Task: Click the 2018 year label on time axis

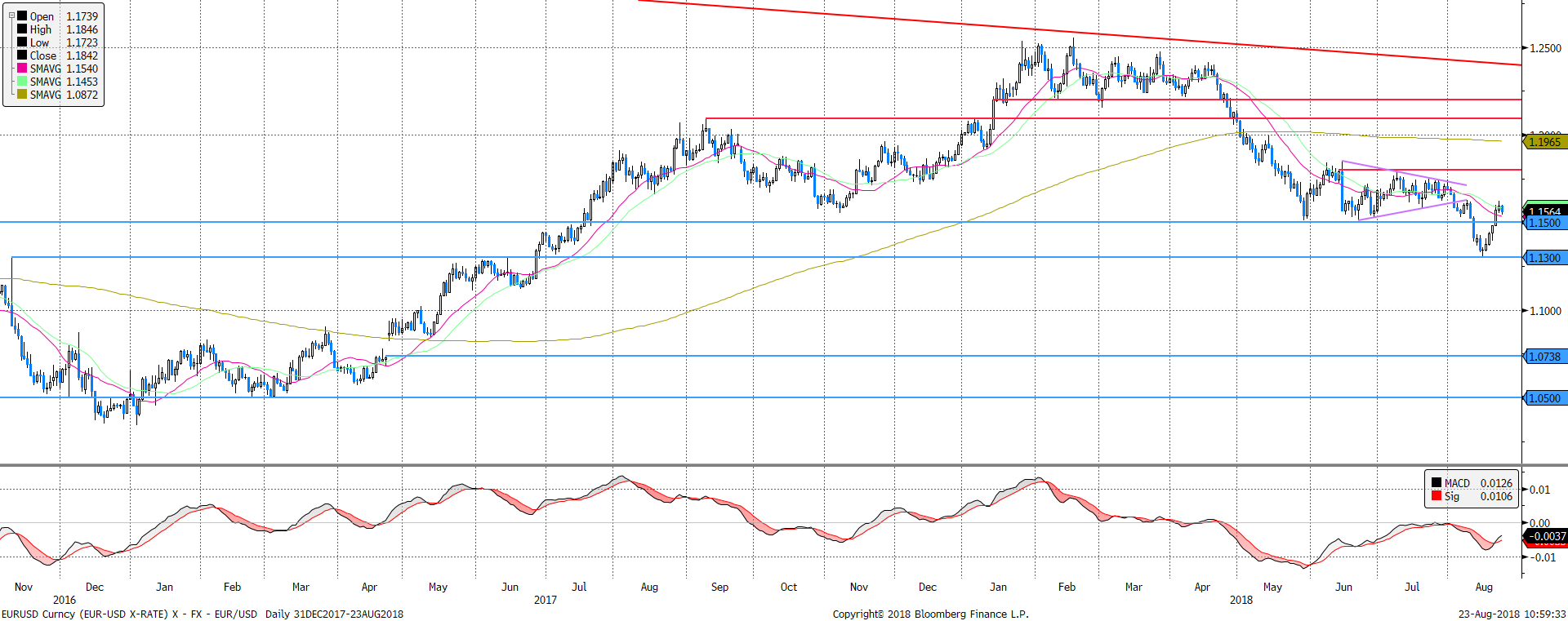Action: (1241, 600)
